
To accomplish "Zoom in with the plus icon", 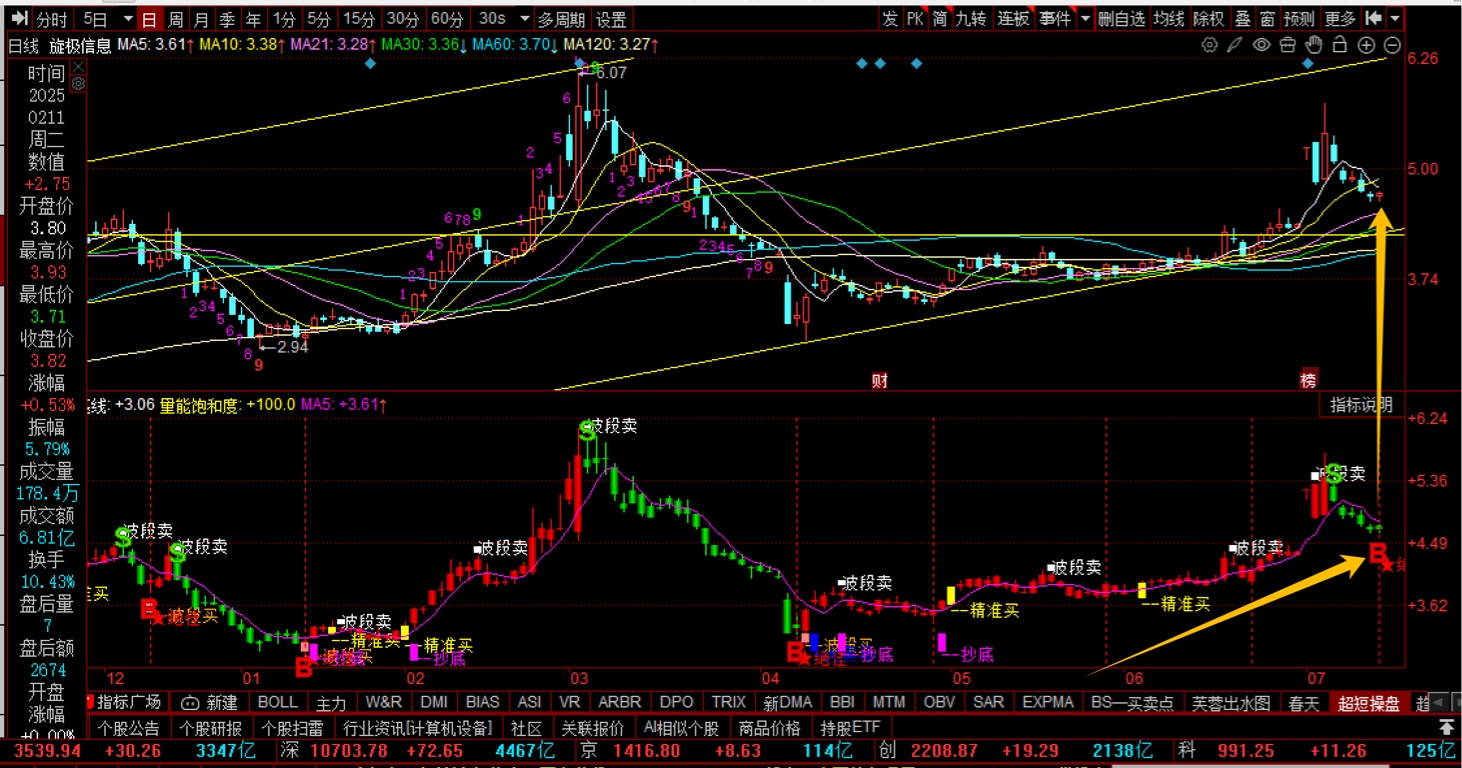I will [x=1366, y=45].
